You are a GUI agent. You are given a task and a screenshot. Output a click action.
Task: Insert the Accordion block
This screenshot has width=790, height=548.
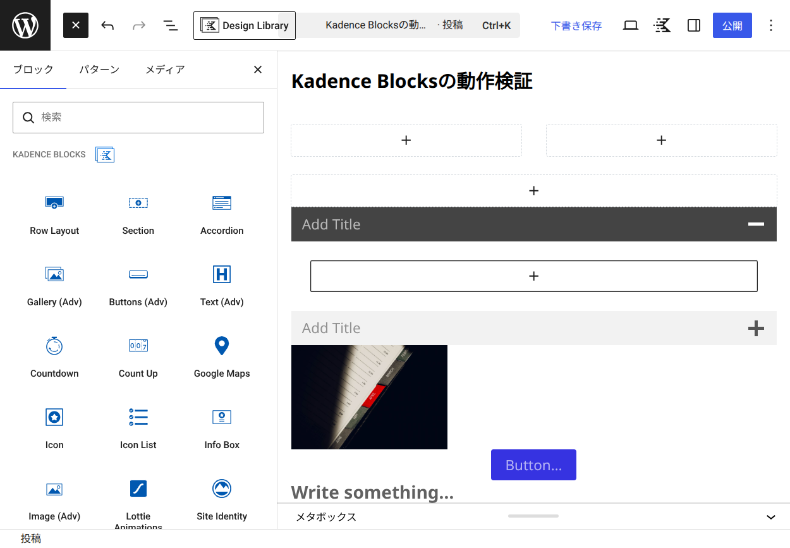point(222,216)
